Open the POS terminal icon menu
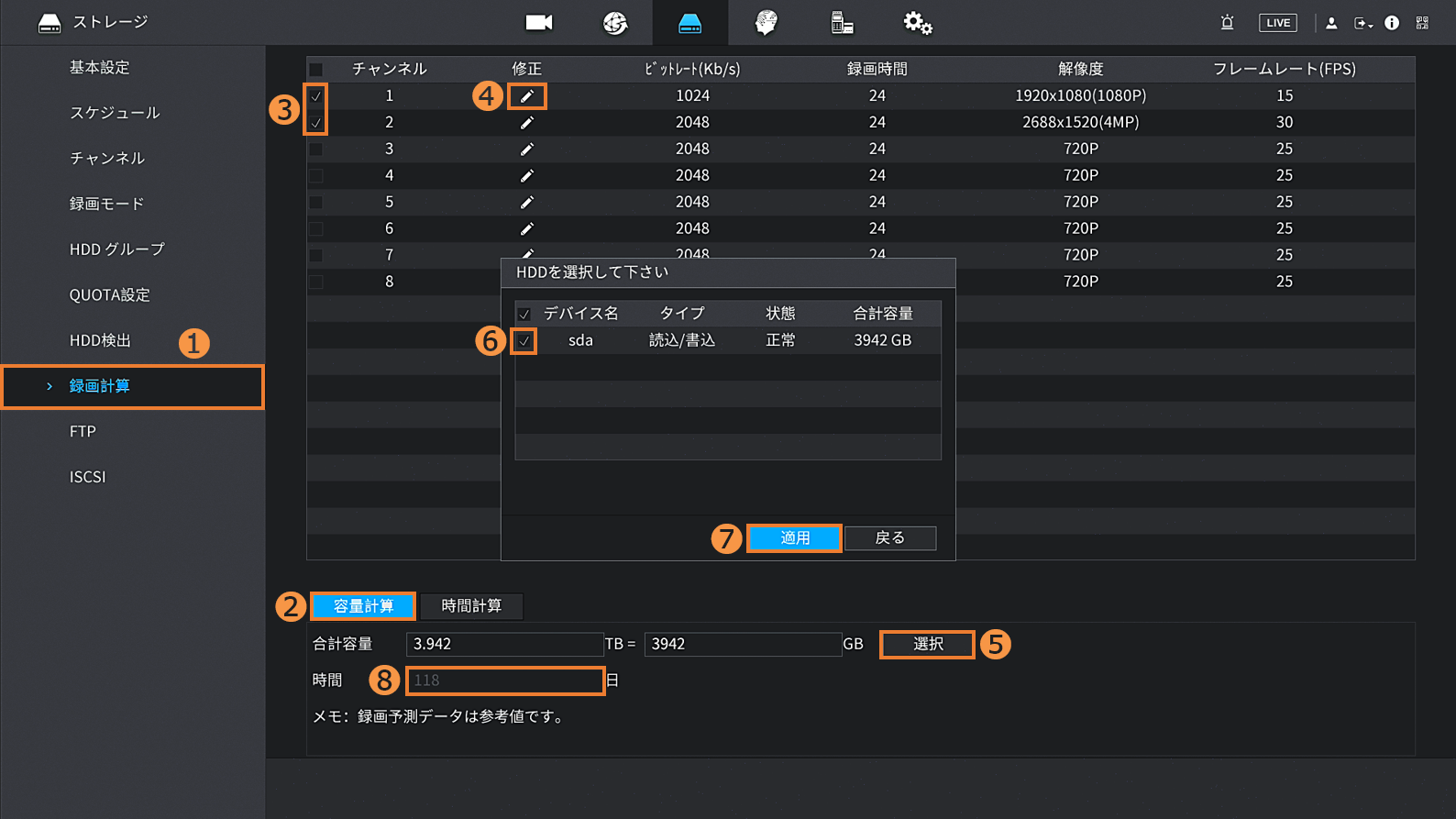The height and width of the screenshot is (819, 1456). tap(842, 23)
